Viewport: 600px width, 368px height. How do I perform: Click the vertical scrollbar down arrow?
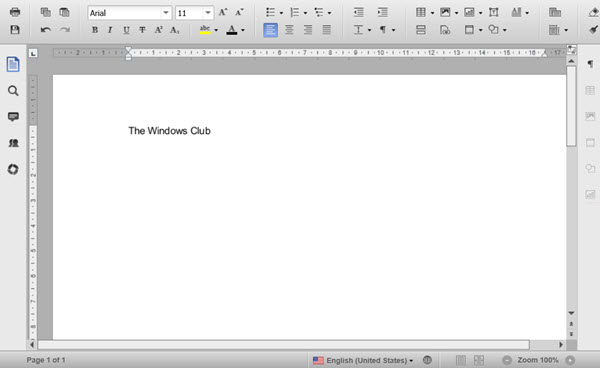(571, 313)
